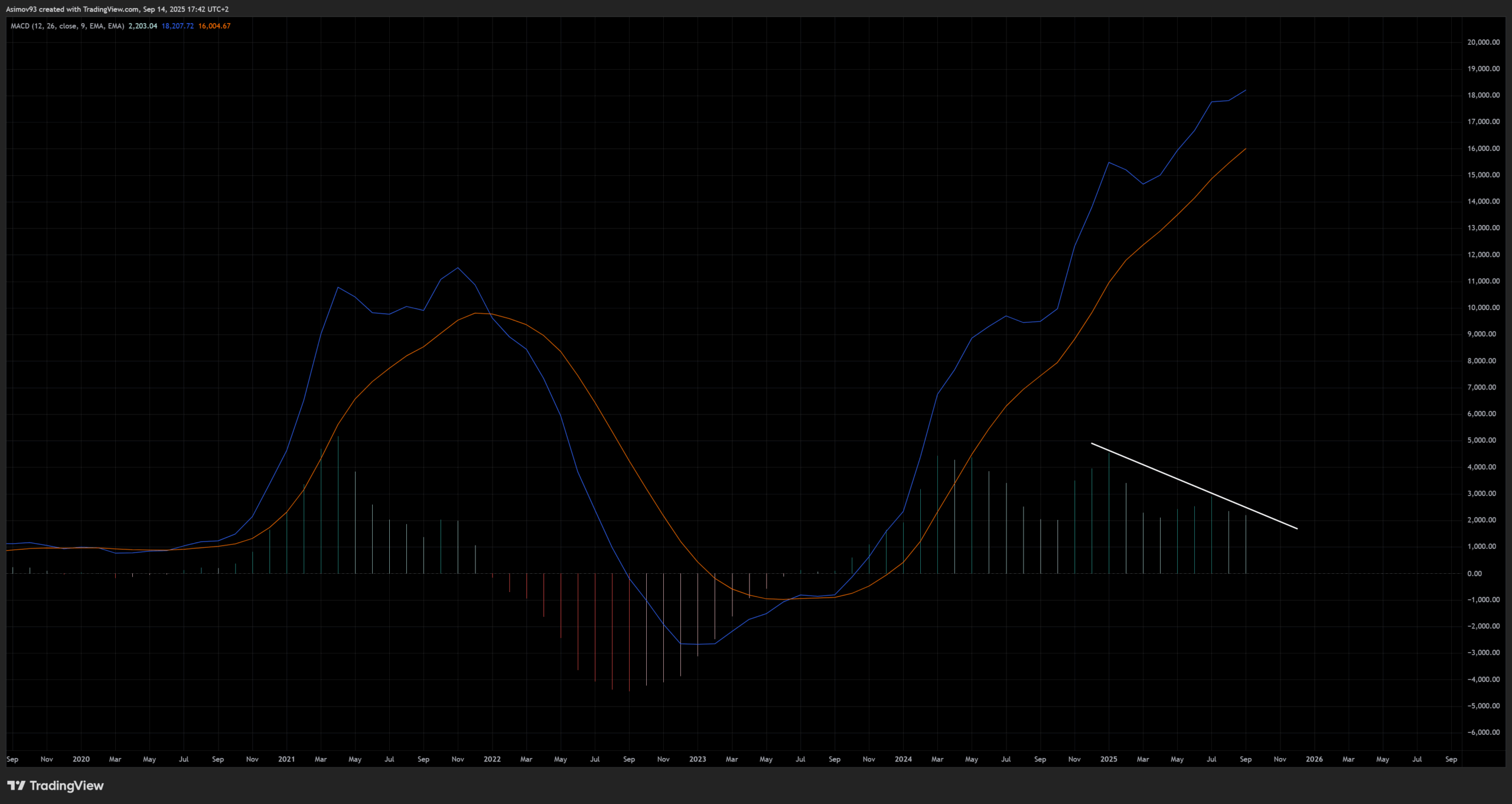Click the 10,000.00 price scale label

[1483, 308]
